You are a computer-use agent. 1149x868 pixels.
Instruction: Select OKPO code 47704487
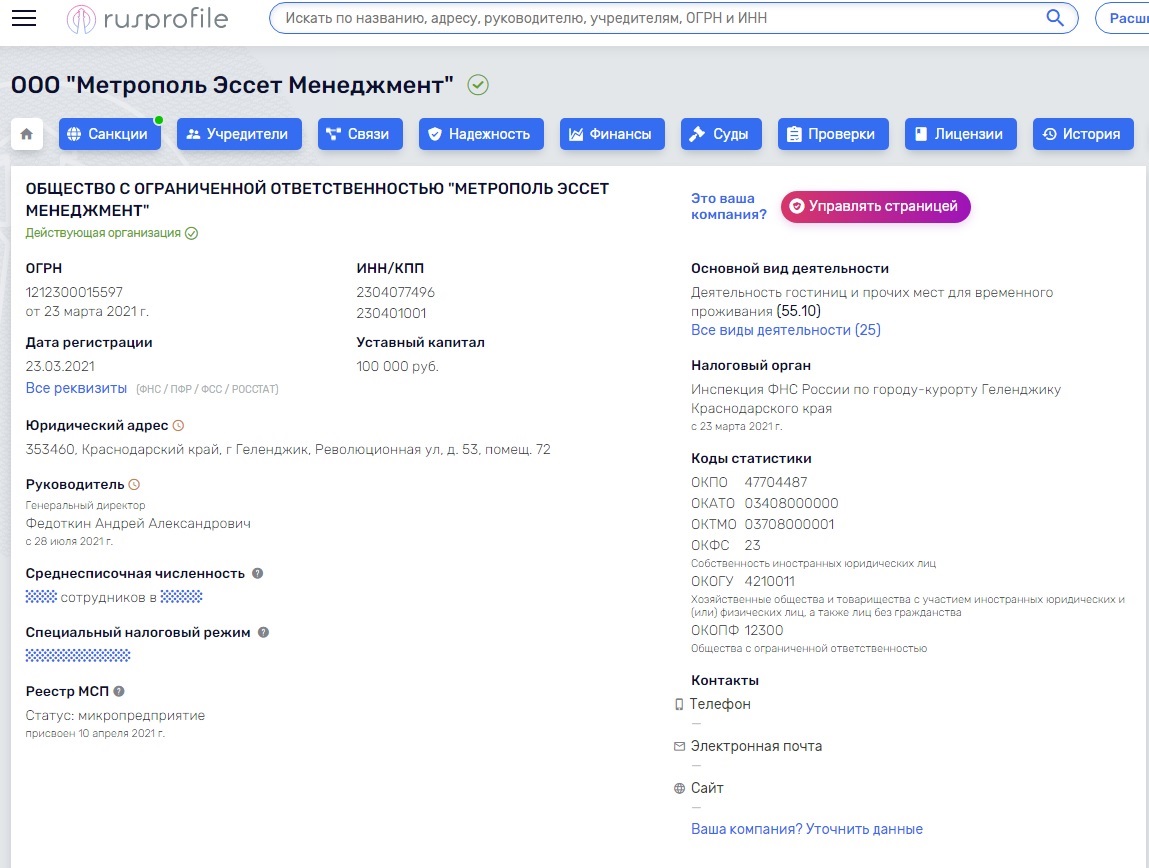(776, 483)
